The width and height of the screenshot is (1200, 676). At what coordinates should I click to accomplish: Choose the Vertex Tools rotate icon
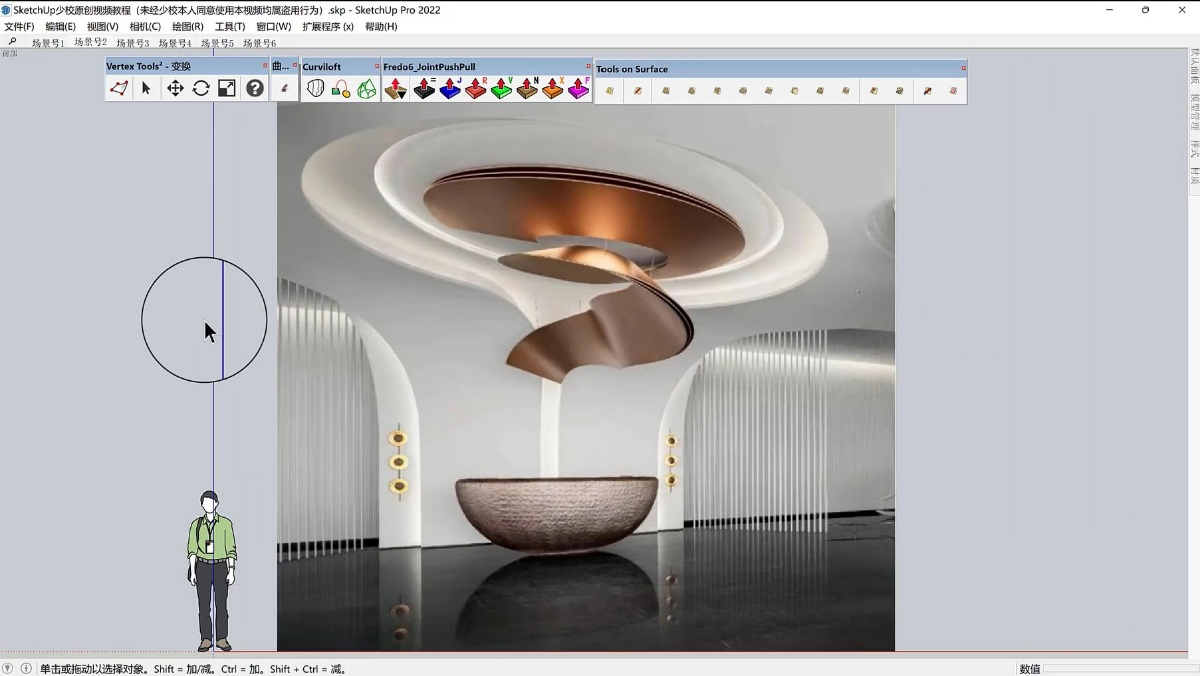tap(201, 88)
